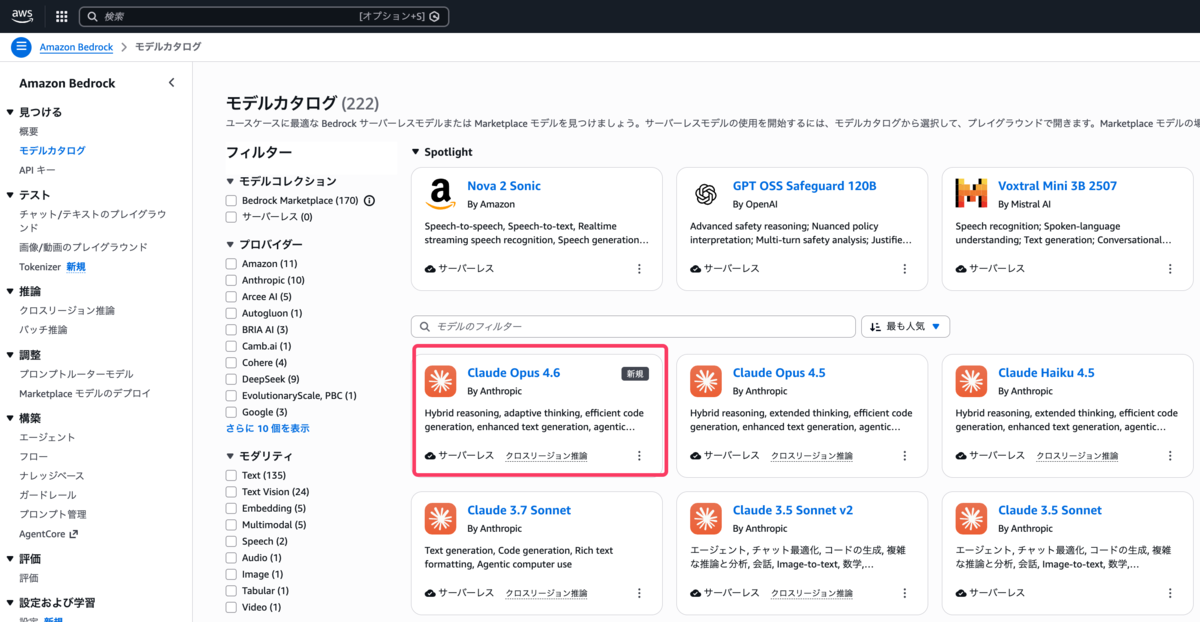Open ガードレール in the sidebar
The width and height of the screenshot is (1200, 622).
click(x=48, y=495)
